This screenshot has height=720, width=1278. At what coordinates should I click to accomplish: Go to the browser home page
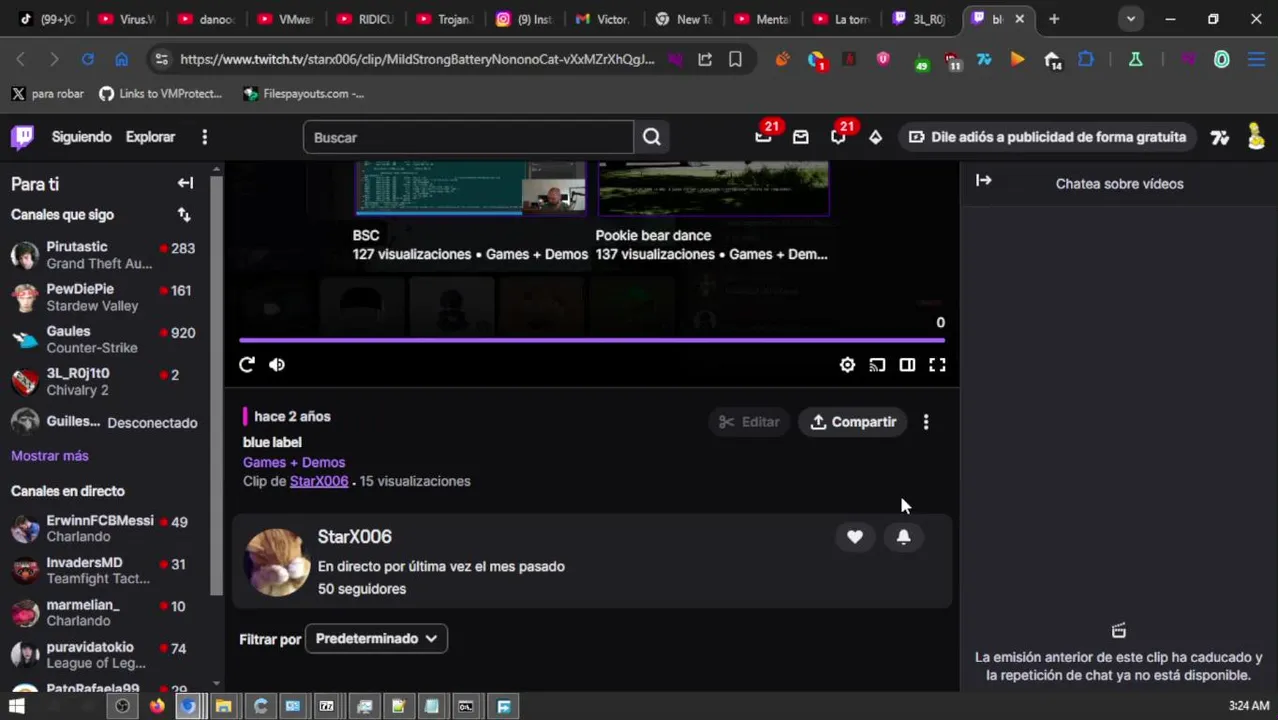[121, 60]
